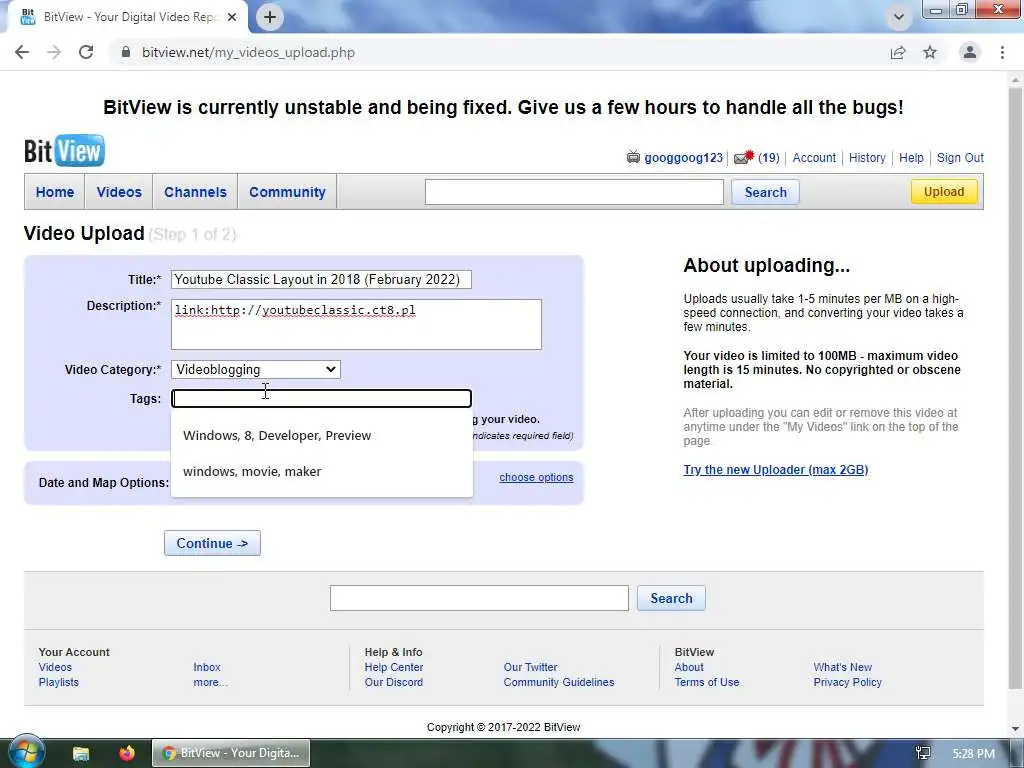Image resolution: width=1024 pixels, height=768 pixels.
Task: Open the Terms of Use link
Action: (707, 682)
